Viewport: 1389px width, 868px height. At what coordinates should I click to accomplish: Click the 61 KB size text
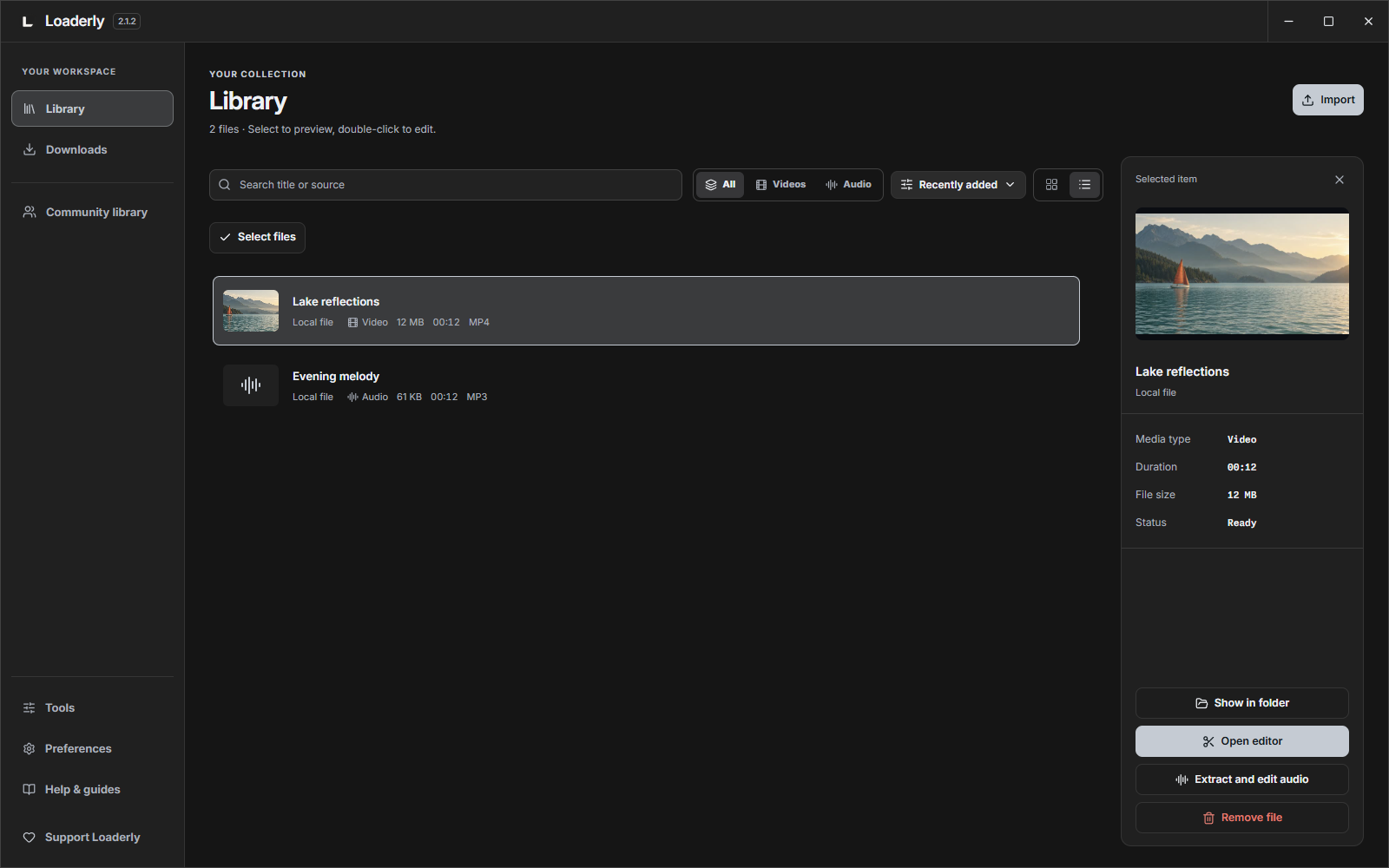[409, 397]
